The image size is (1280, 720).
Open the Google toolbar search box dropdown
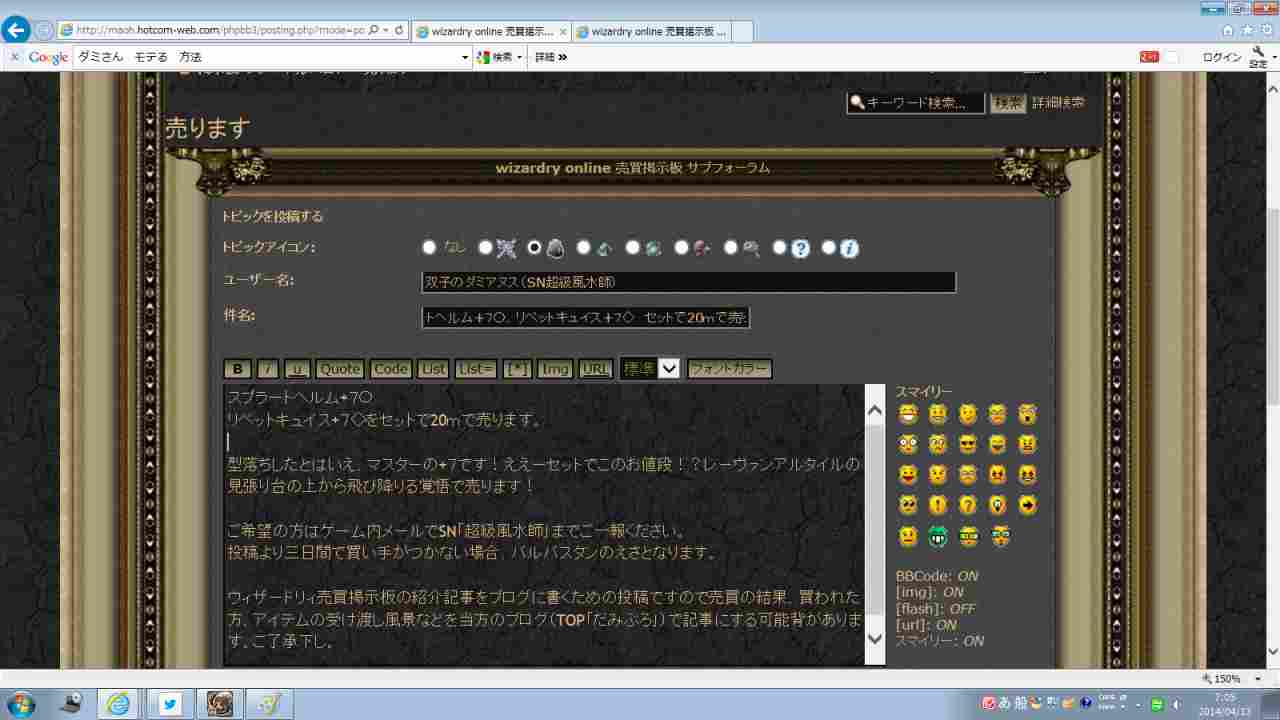point(464,57)
